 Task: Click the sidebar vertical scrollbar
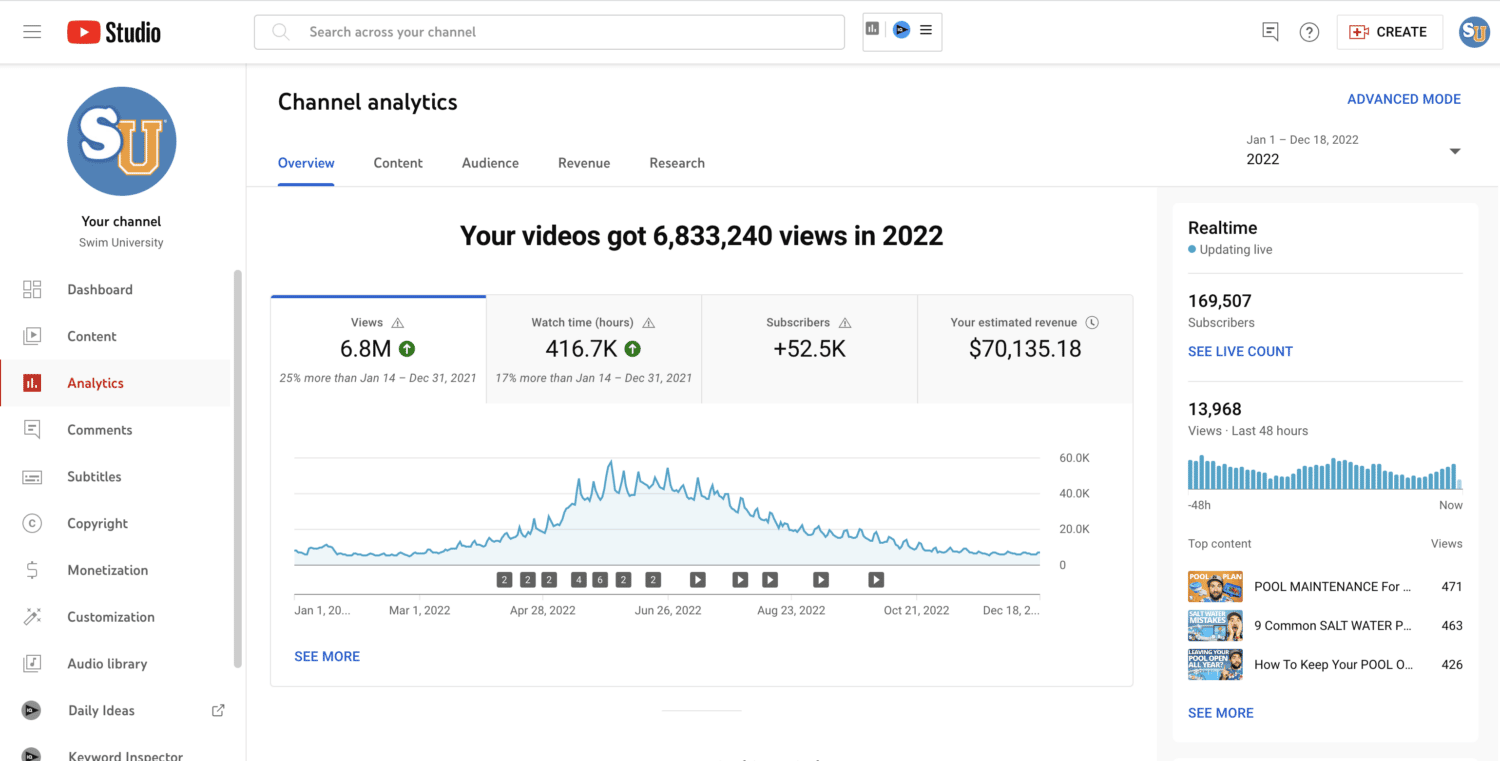237,468
